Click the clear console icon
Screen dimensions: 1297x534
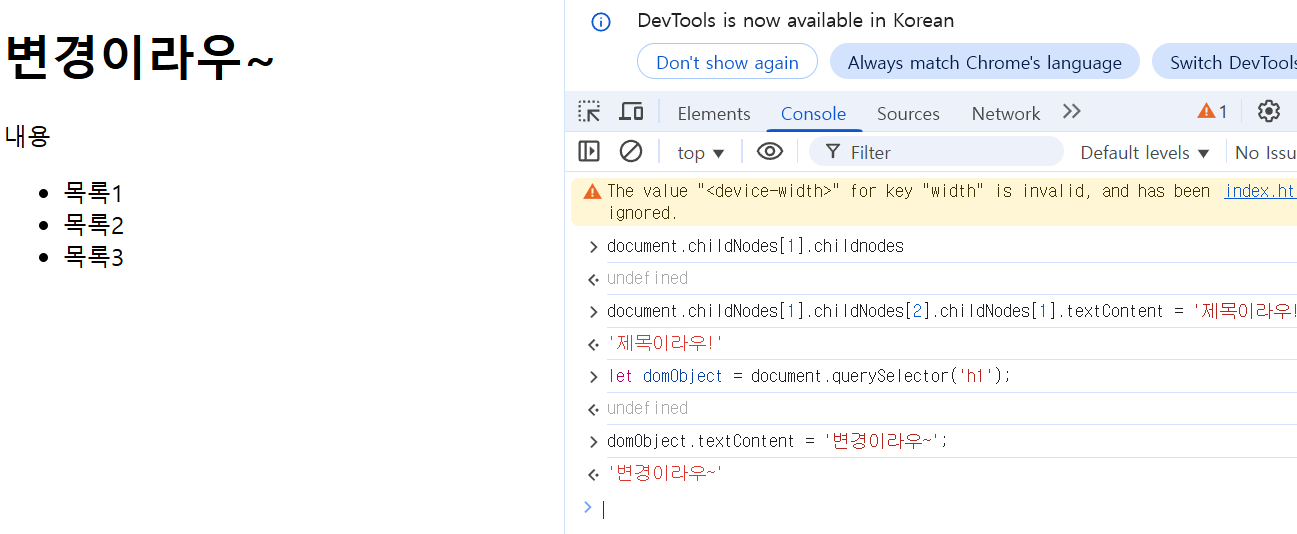pyautogui.click(x=631, y=152)
